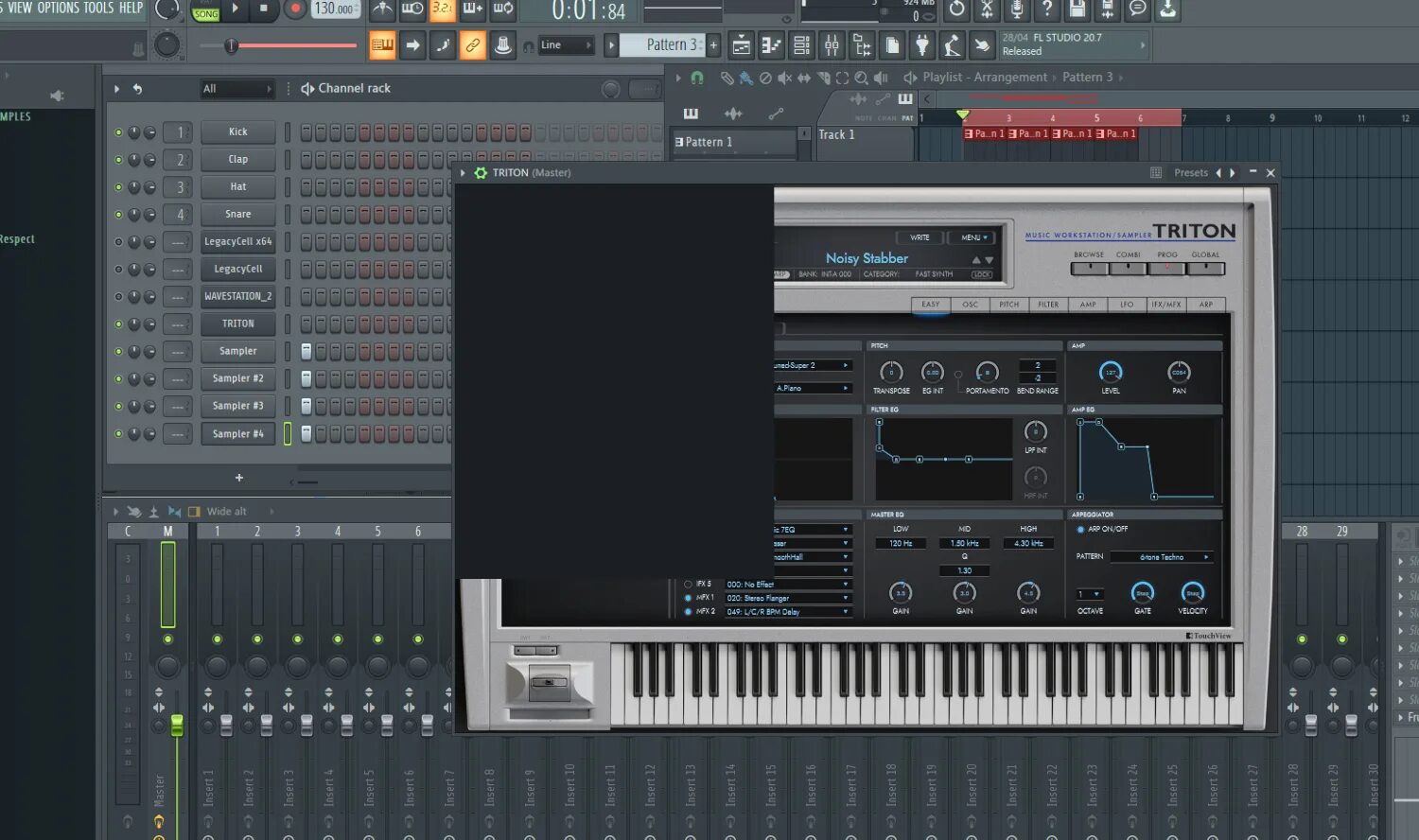Toggle the link/multilink controllers icon
Screen dimensions: 1419x840
click(472, 44)
